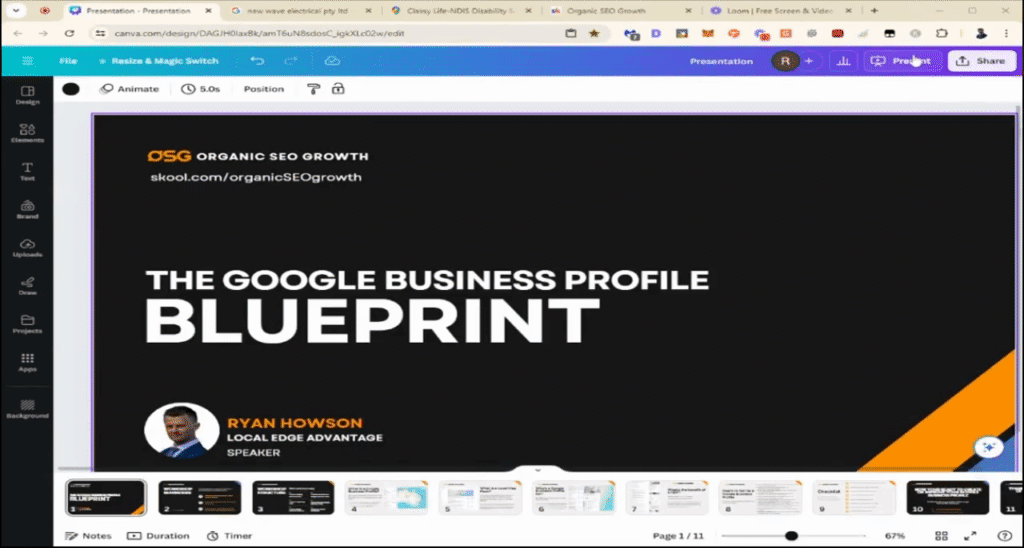1024x548 pixels.
Task: Select page 1 thumbnail
Action: pos(106,498)
